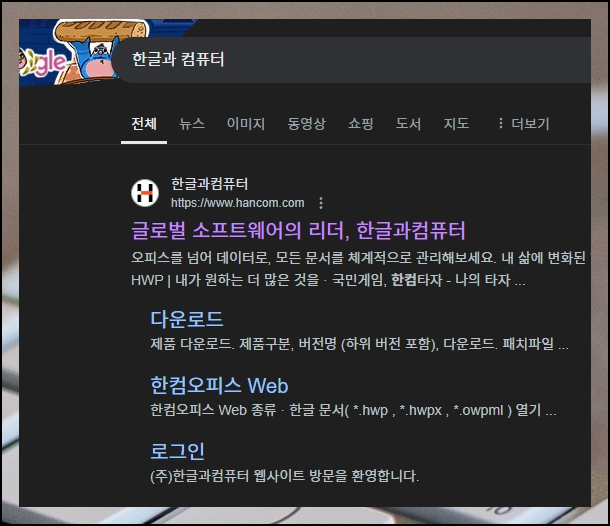Viewport: 610px width, 526px height.
Task: Open the 지도 tab
Action: click(x=456, y=124)
